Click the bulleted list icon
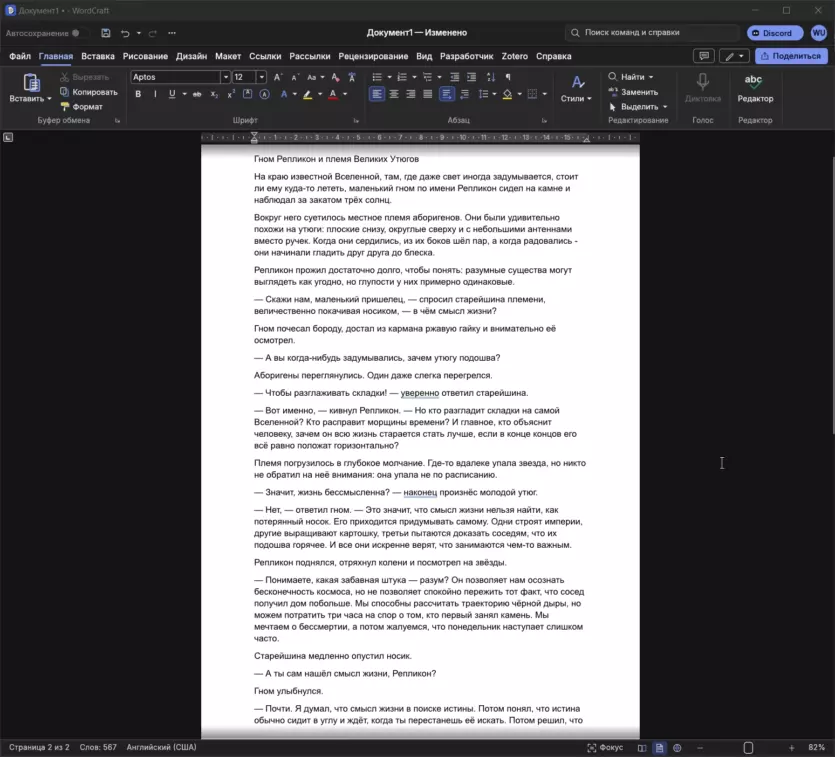Image resolution: width=835 pixels, height=757 pixels. point(377,77)
